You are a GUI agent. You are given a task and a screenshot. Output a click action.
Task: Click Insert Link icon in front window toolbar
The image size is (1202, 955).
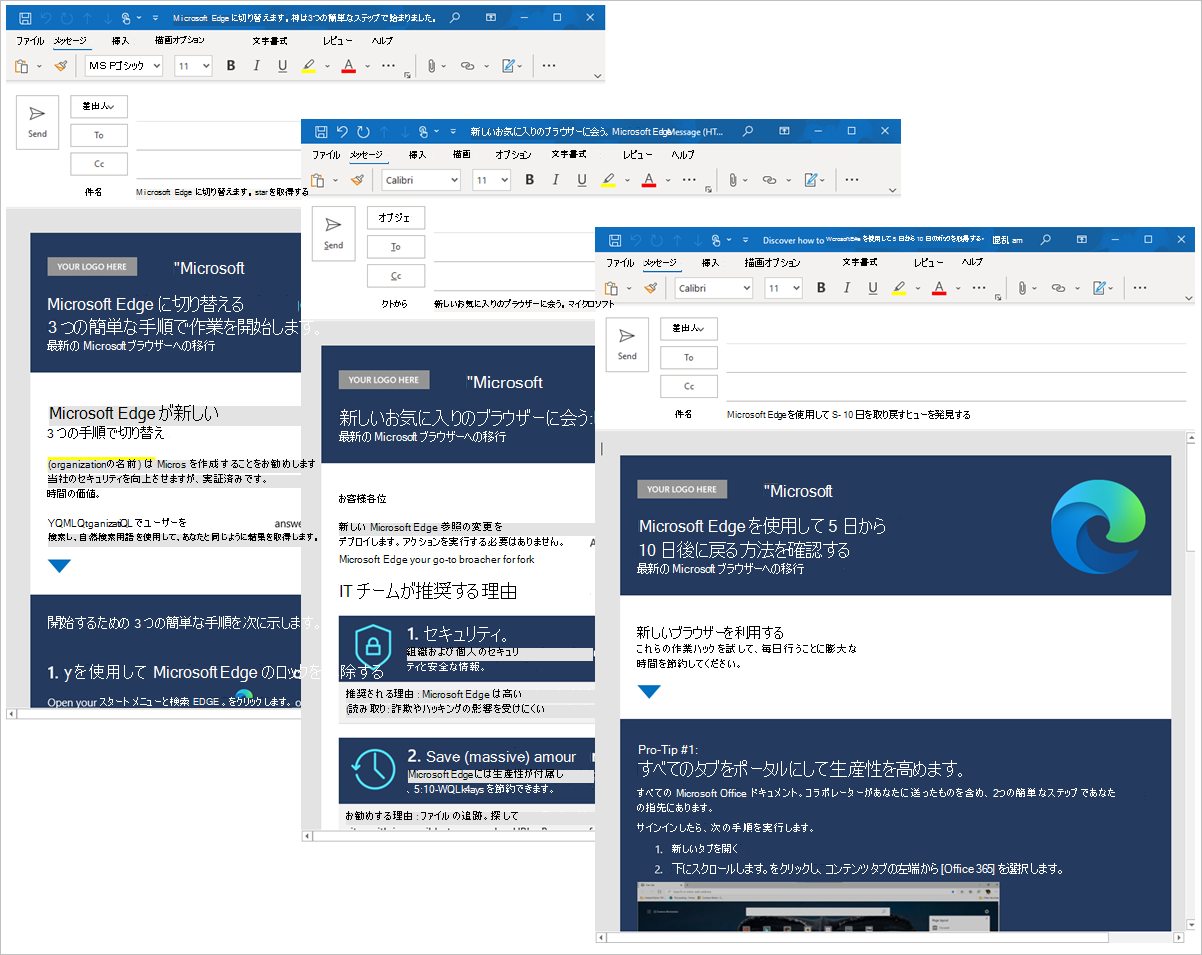[x=1059, y=288]
